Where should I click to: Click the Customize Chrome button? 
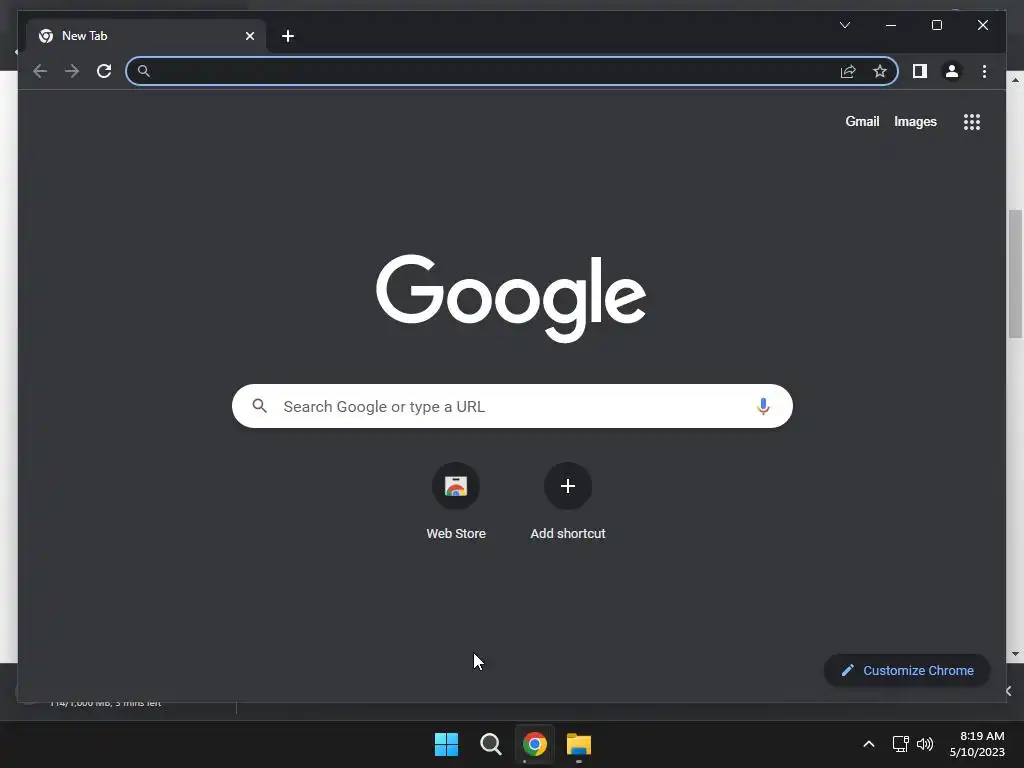907,671
